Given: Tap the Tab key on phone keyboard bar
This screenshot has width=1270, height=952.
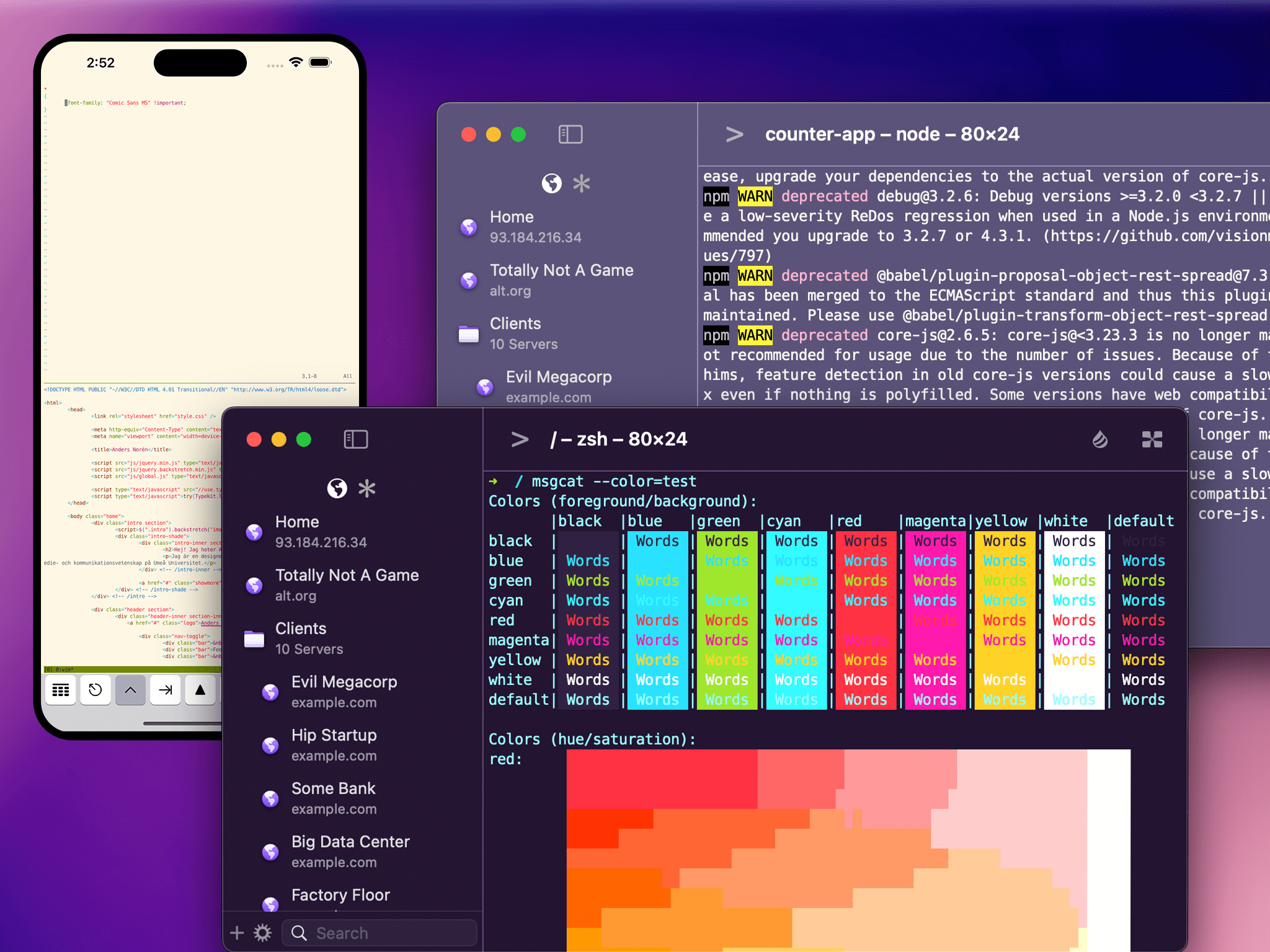Looking at the screenshot, I should [x=165, y=690].
